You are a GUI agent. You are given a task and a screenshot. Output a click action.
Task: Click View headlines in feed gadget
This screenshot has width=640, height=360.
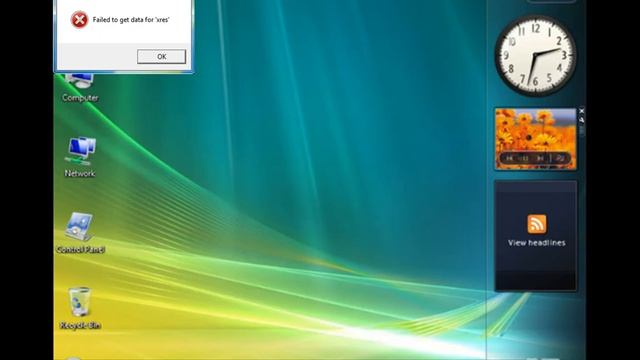pos(536,243)
